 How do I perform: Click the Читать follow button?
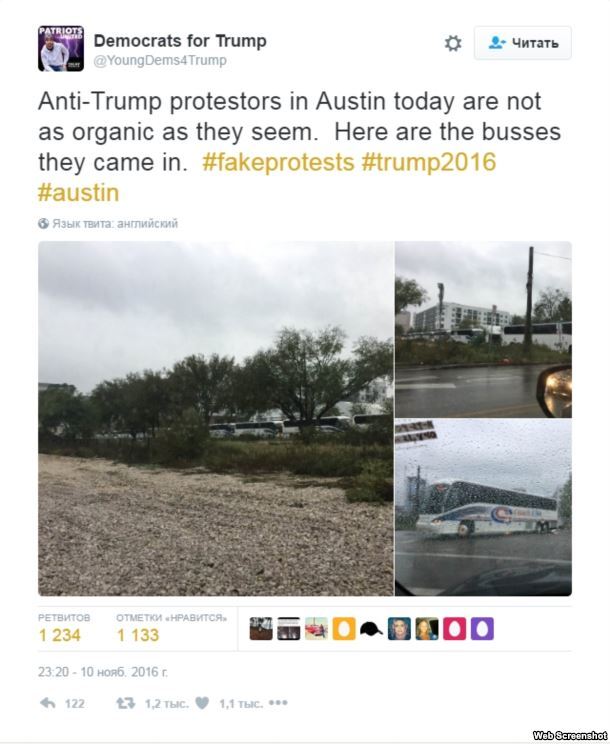[x=523, y=43]
